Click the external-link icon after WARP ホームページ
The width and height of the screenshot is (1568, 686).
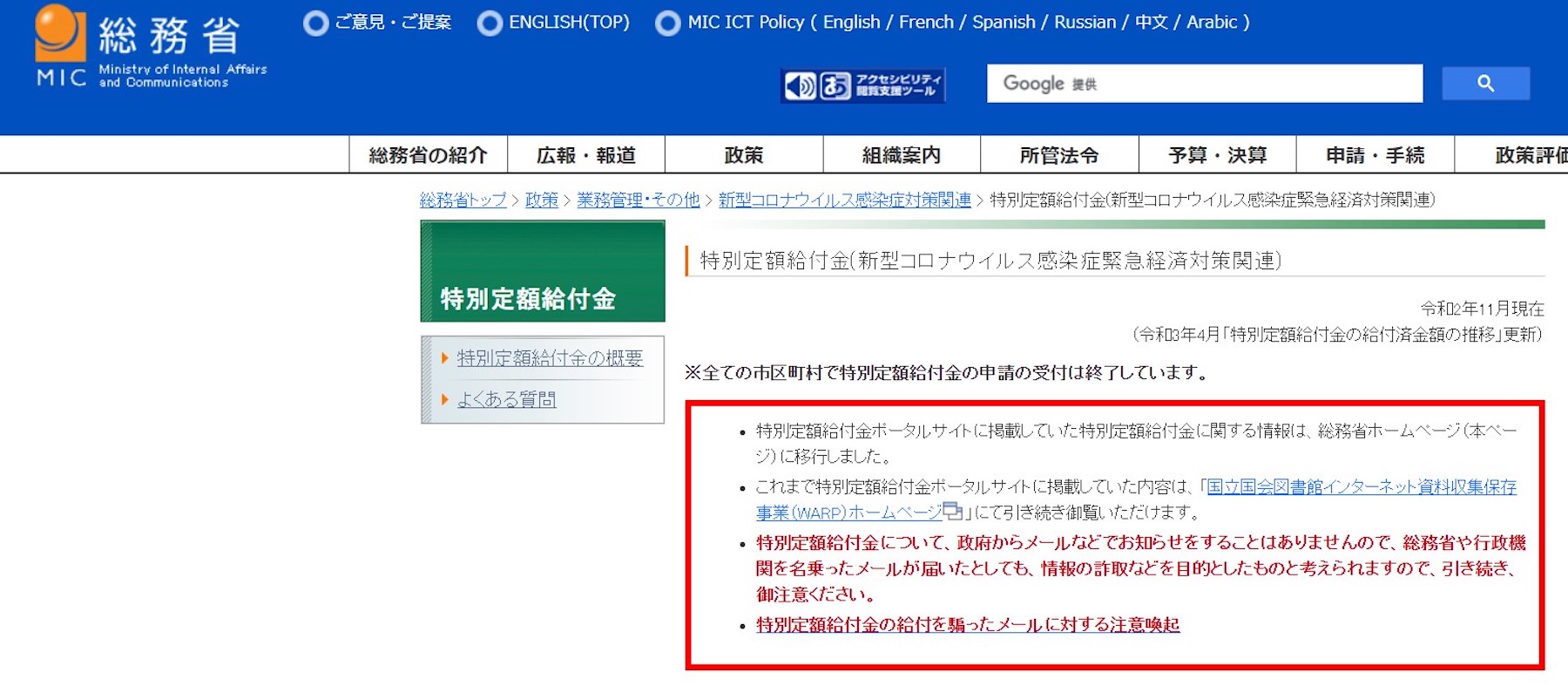[x=952, y=511]
